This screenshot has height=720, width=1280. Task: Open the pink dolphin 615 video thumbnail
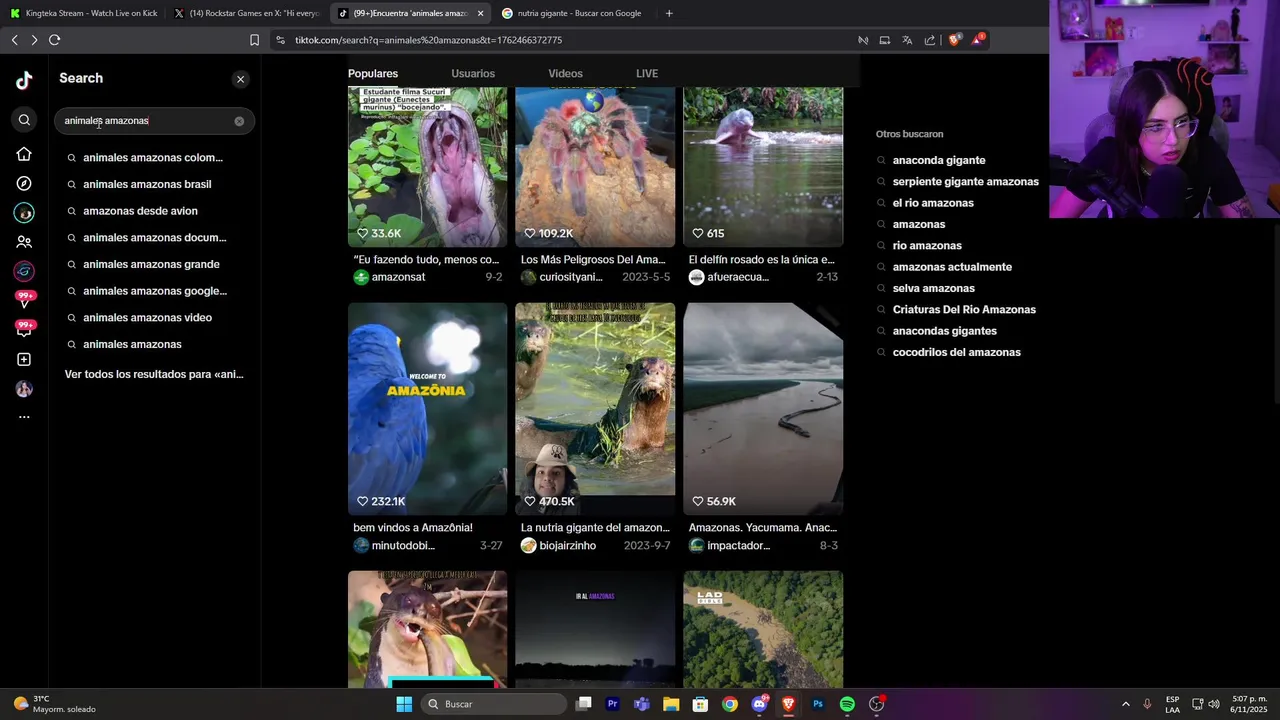pyautogui.click(x=763, y=166)
